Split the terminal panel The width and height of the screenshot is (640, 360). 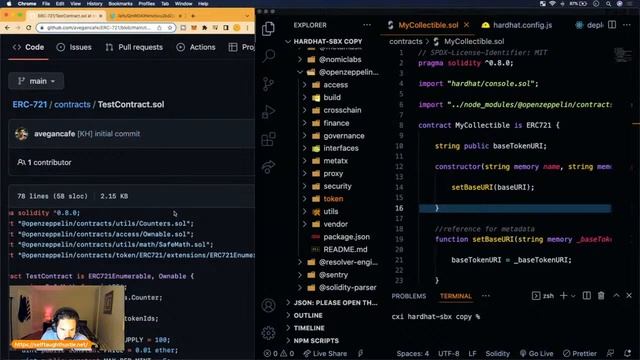587,296
